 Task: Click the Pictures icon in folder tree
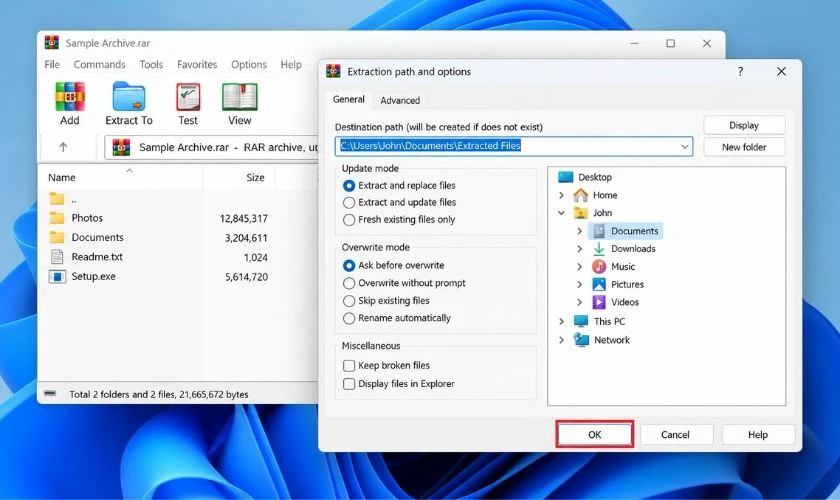click(599, 284)
